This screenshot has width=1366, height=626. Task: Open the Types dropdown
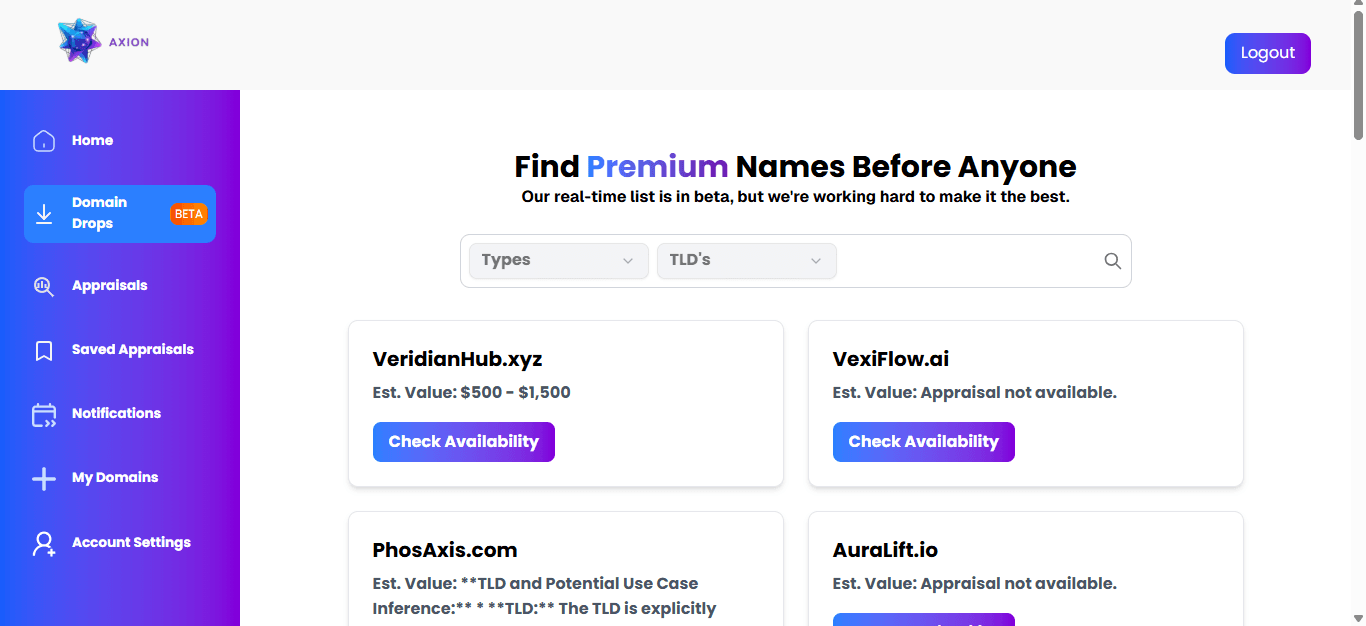558,261
